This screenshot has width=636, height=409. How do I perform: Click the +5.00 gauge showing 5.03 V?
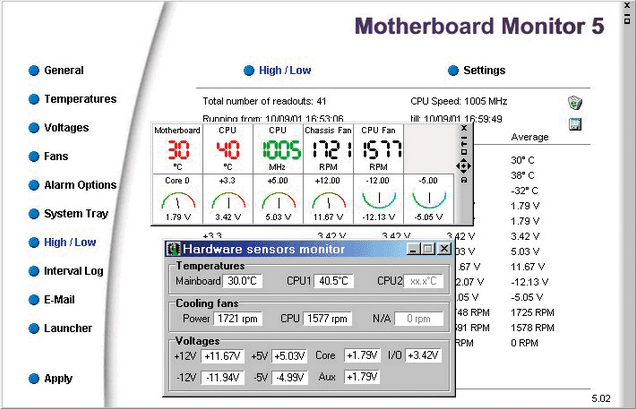tap(278, 199)
